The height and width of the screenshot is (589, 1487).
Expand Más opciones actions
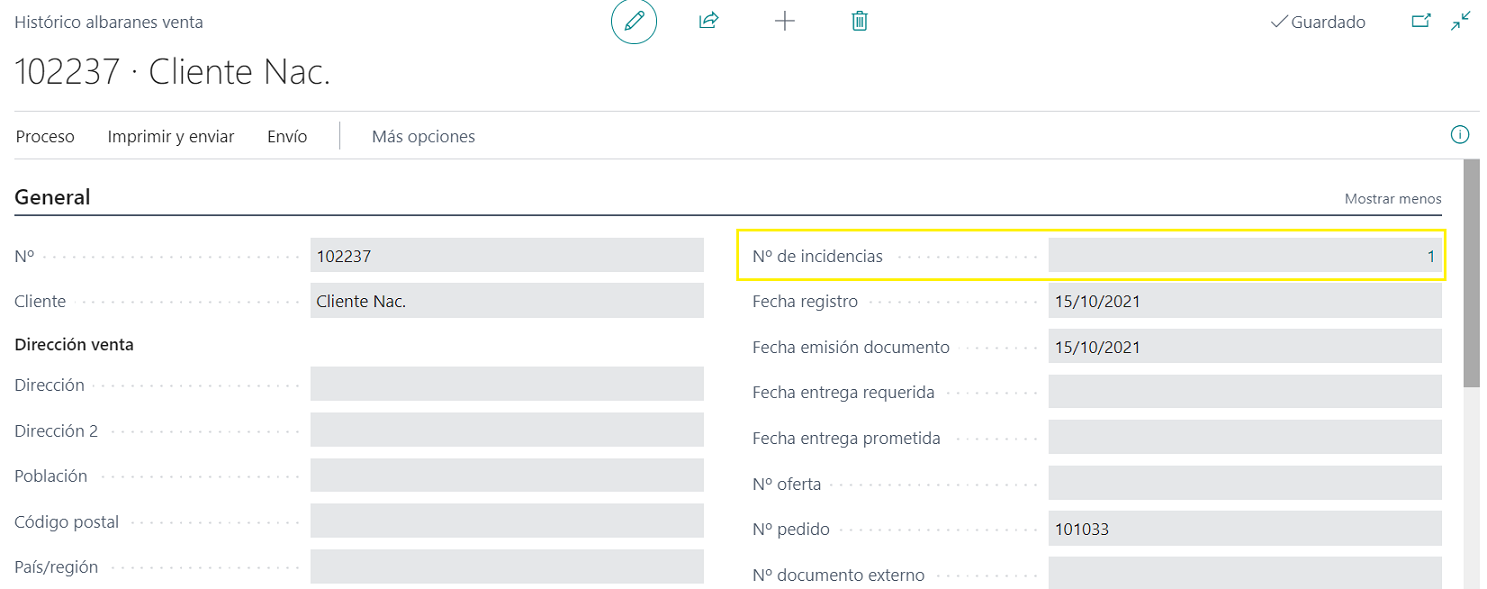pyautogui.click(x=423, y=137)
